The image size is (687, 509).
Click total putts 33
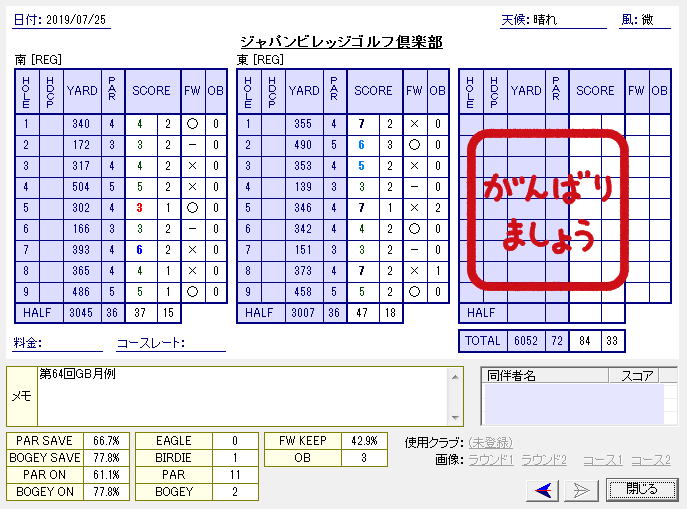coord(612,341)
